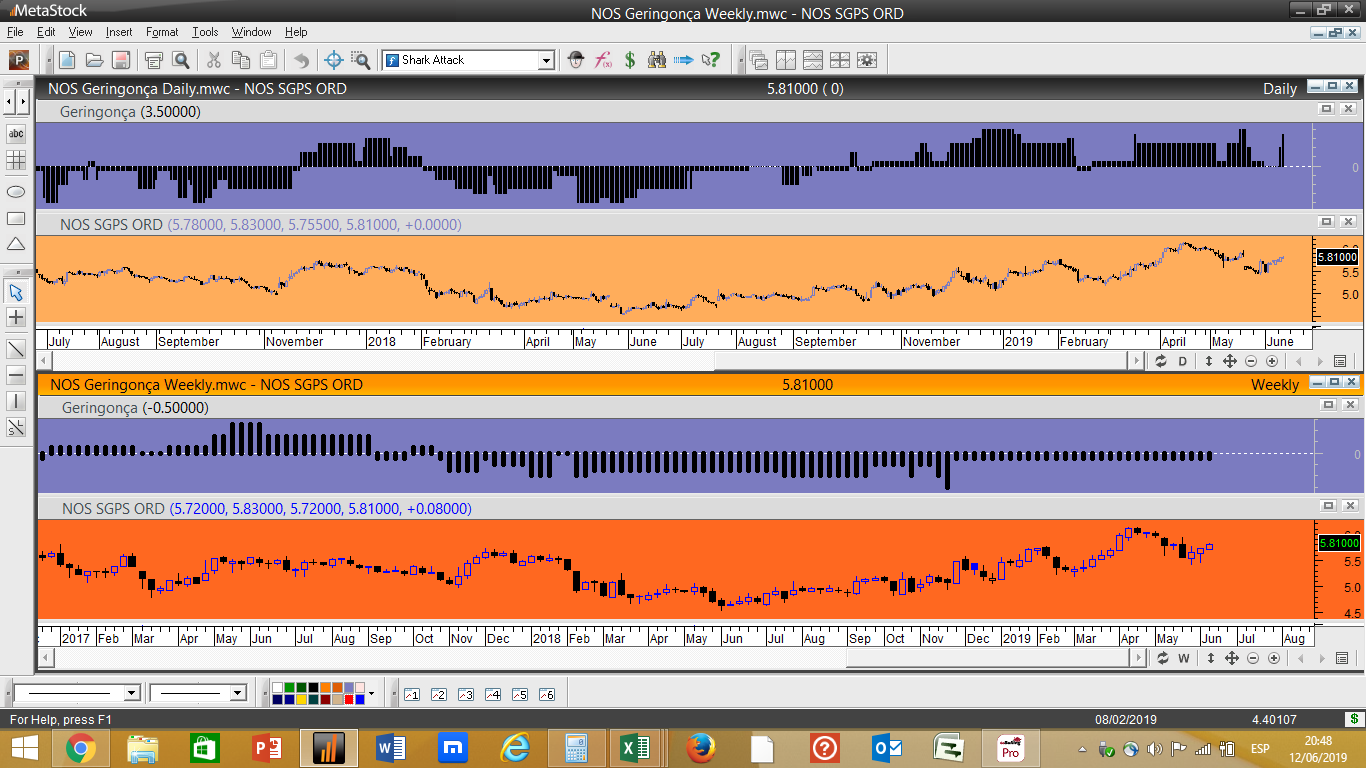
Task: Toggle the D periodicity button on daily chart
Action: tap(1182, 361)
